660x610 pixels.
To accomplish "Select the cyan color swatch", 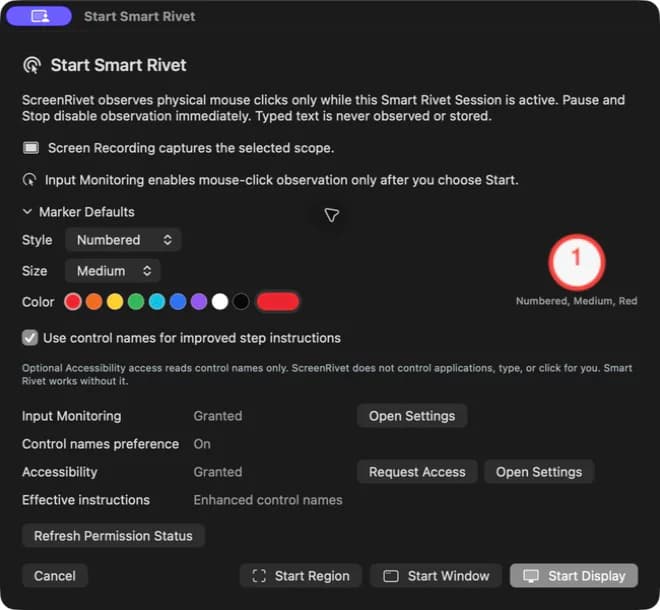I will pos(157,302).
